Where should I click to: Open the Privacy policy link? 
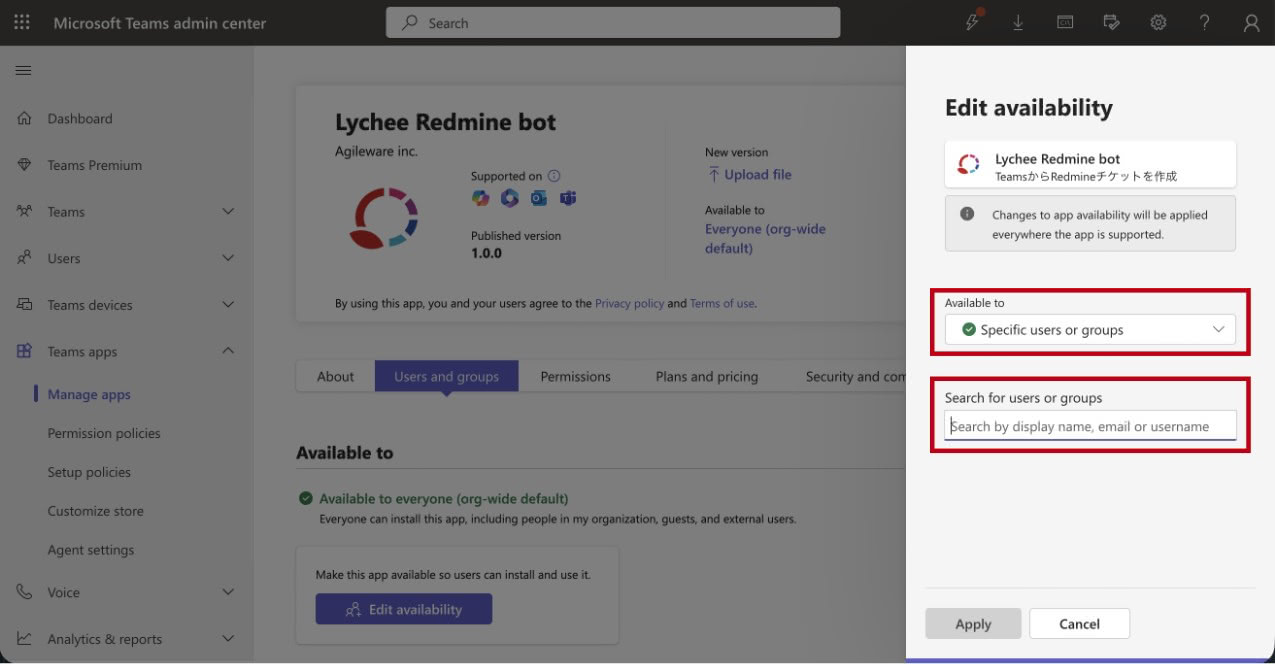(x=629, y=303)
